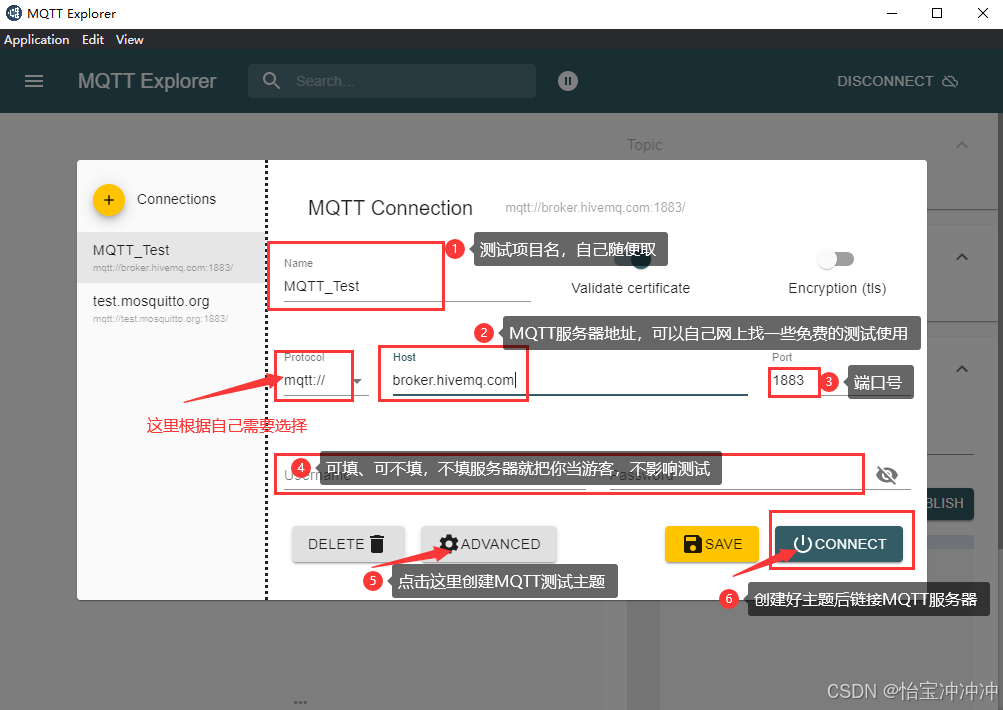Open the hamburger menu in the header
This screenshot has width=1003, height=710.
[34, 81]
